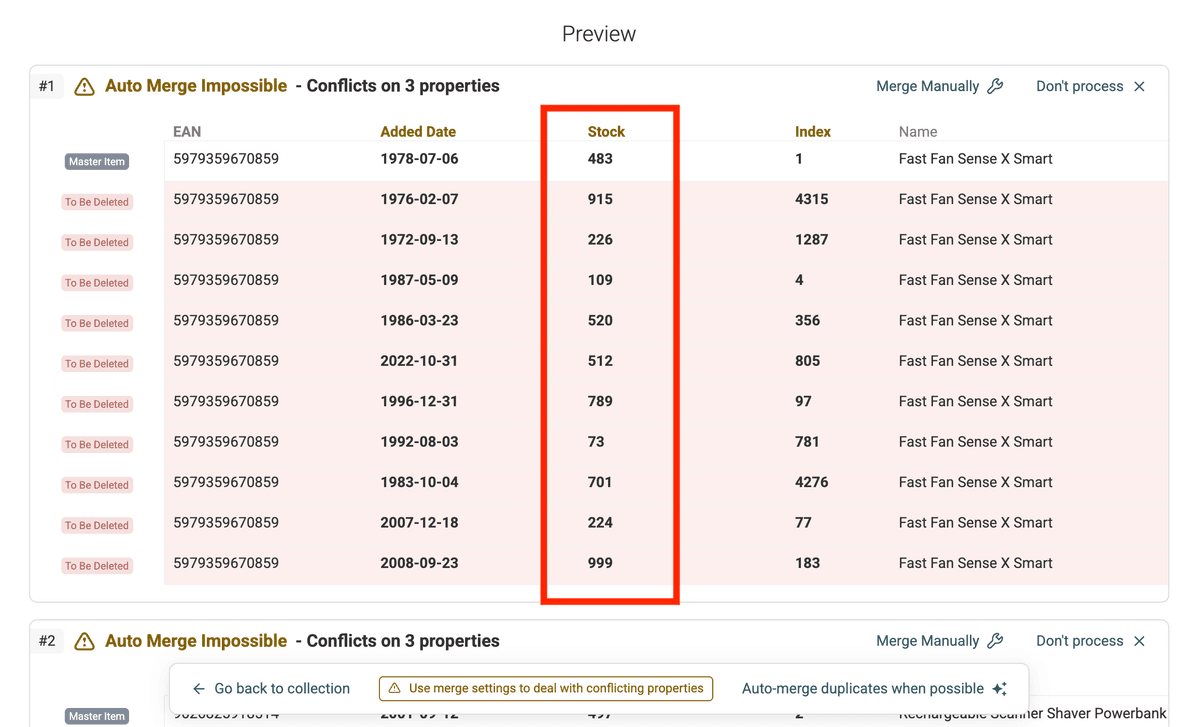Click the Name in the Master Item row
Viewport: 1200px width, 727px height.
point(975,159)
